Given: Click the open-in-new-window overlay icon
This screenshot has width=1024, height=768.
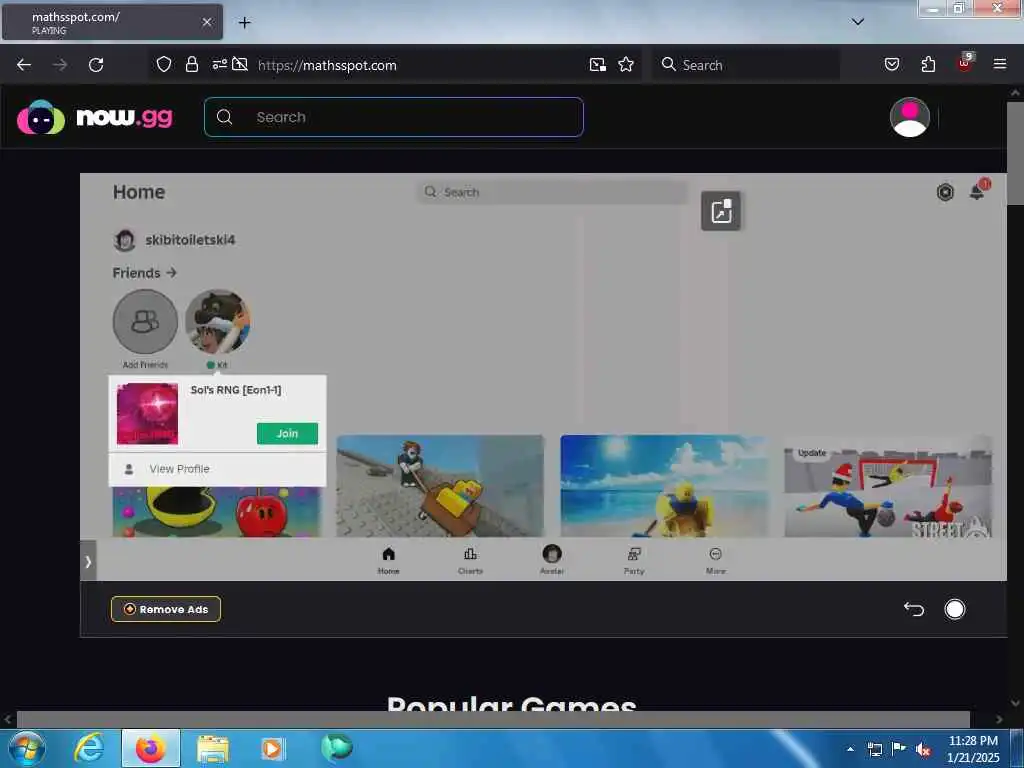Looking at the screenshot, I should [x=721, y=211].
